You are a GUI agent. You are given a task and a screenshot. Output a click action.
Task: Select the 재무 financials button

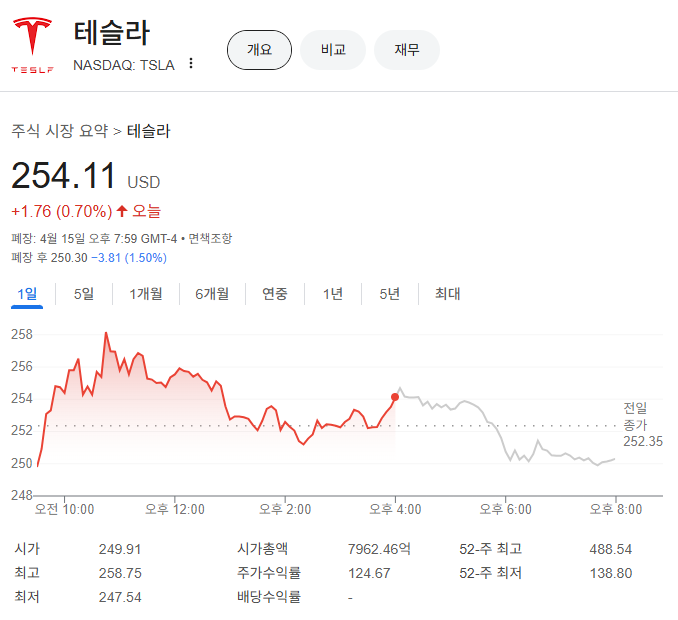(407, 50)
